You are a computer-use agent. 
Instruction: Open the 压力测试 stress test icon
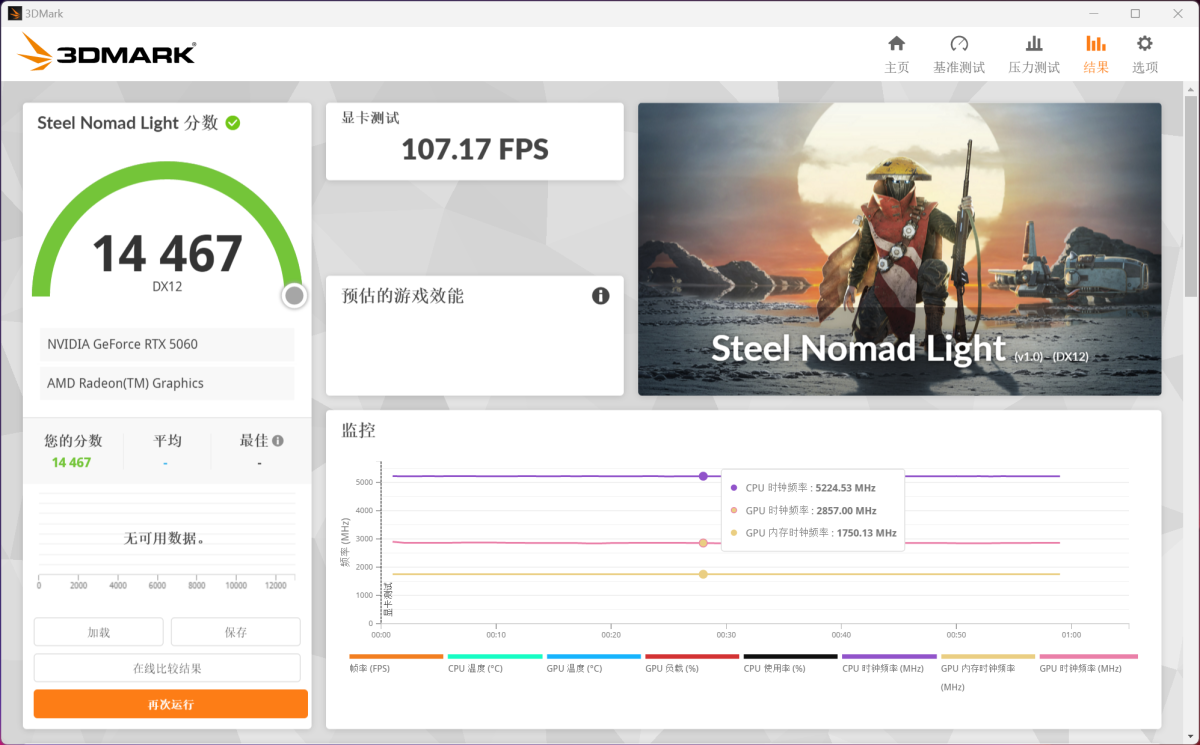1034,44
